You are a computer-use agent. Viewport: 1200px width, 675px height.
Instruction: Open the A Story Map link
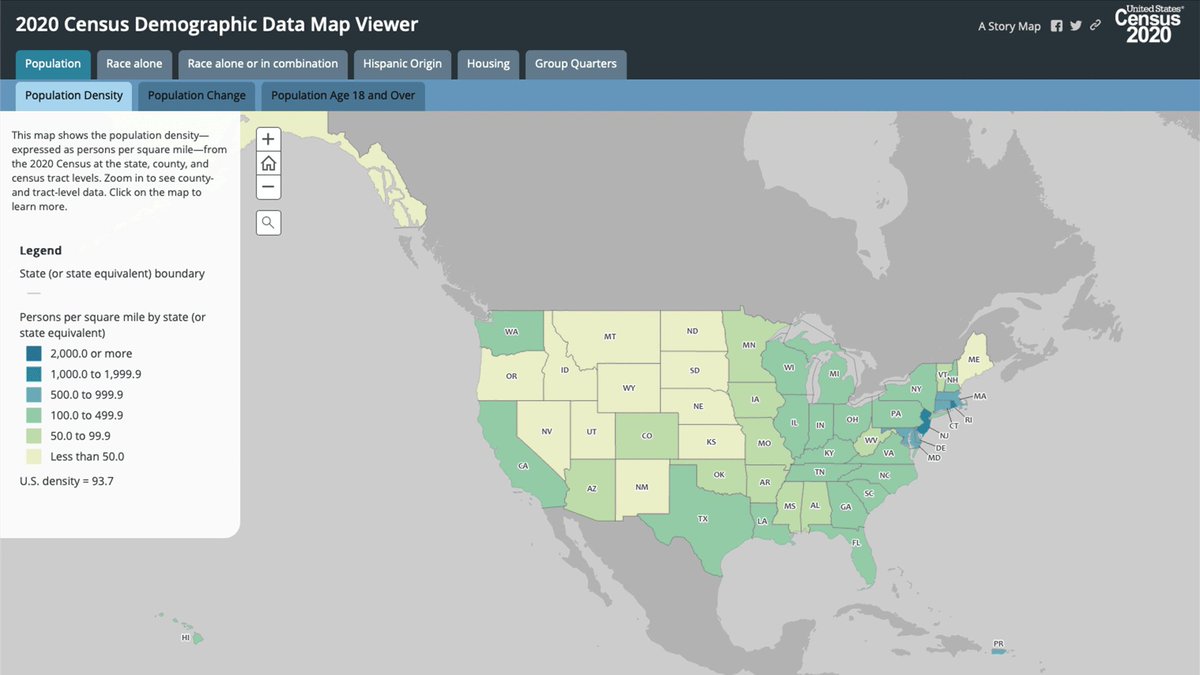click(x=1009, y=25)
